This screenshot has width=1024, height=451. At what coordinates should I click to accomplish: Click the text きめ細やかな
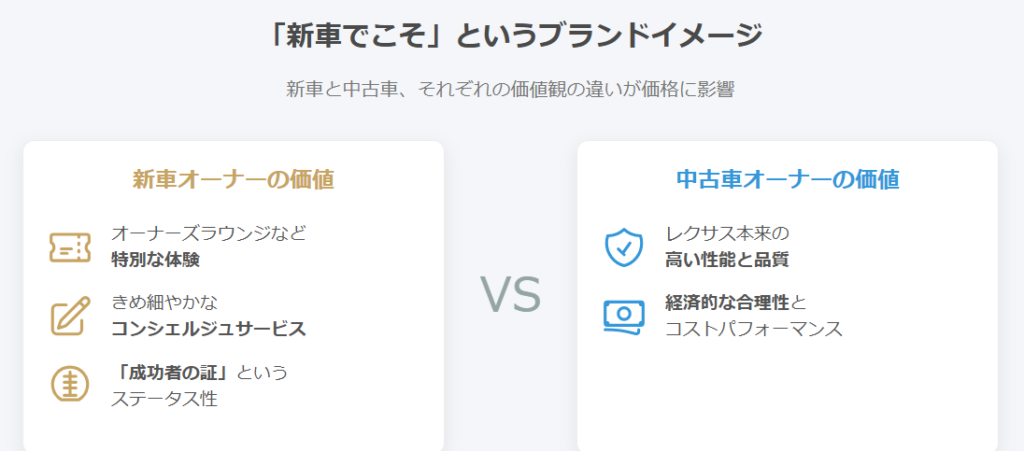tap(164, 302)
